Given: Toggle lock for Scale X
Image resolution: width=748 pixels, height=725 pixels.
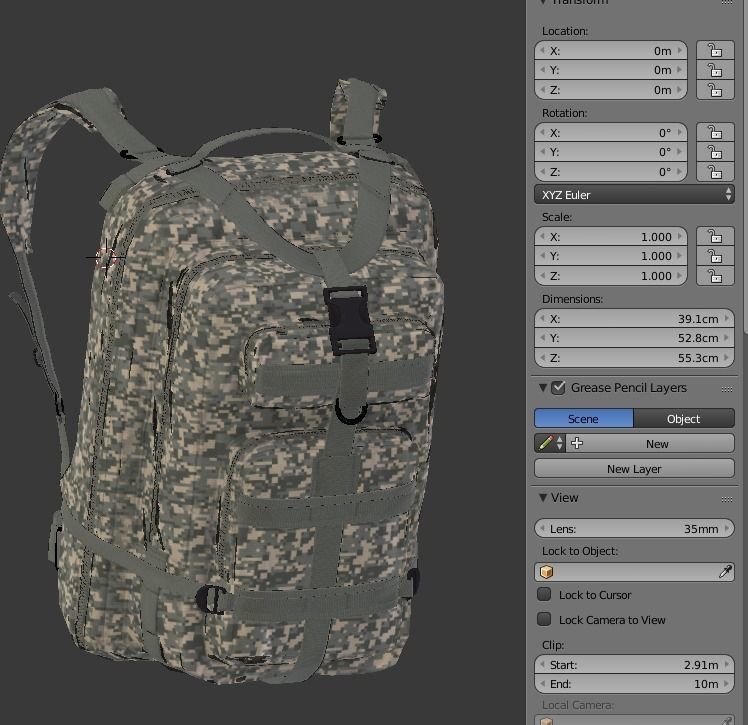Looking at the screenshot, I should [x=715, y=236].
